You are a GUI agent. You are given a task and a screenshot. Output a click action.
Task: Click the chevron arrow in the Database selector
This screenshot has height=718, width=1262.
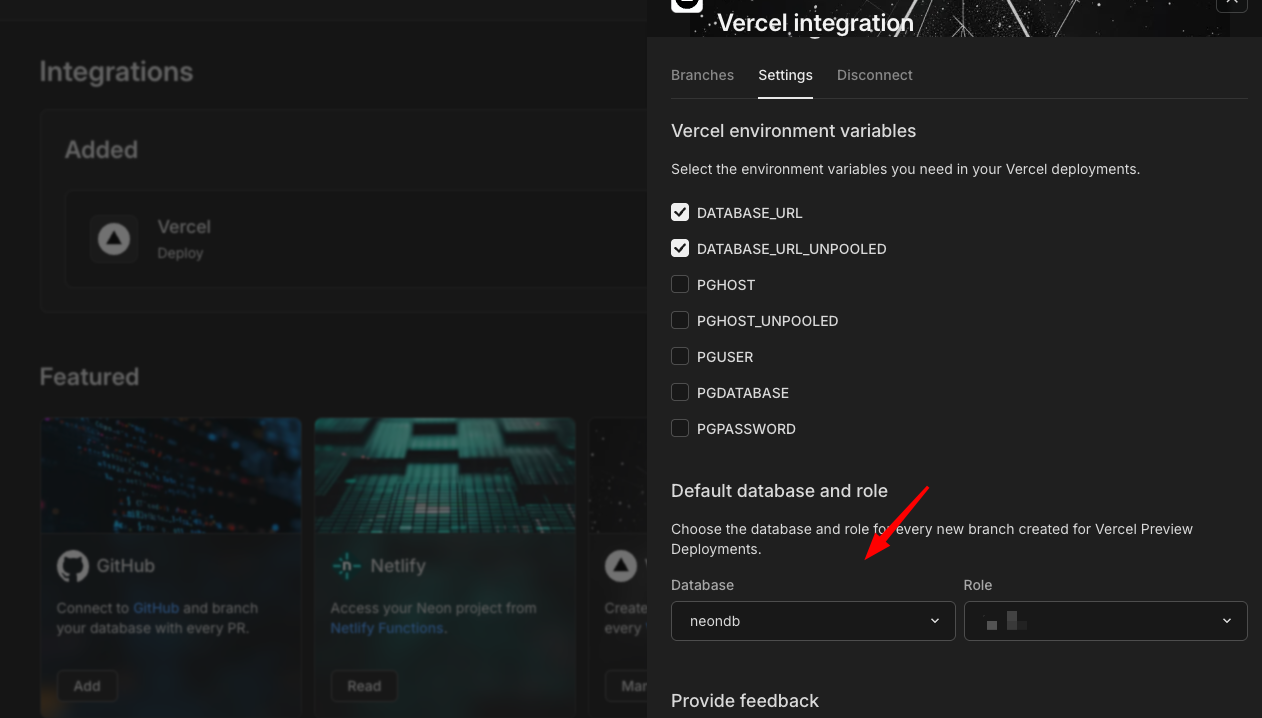point(935,621)
